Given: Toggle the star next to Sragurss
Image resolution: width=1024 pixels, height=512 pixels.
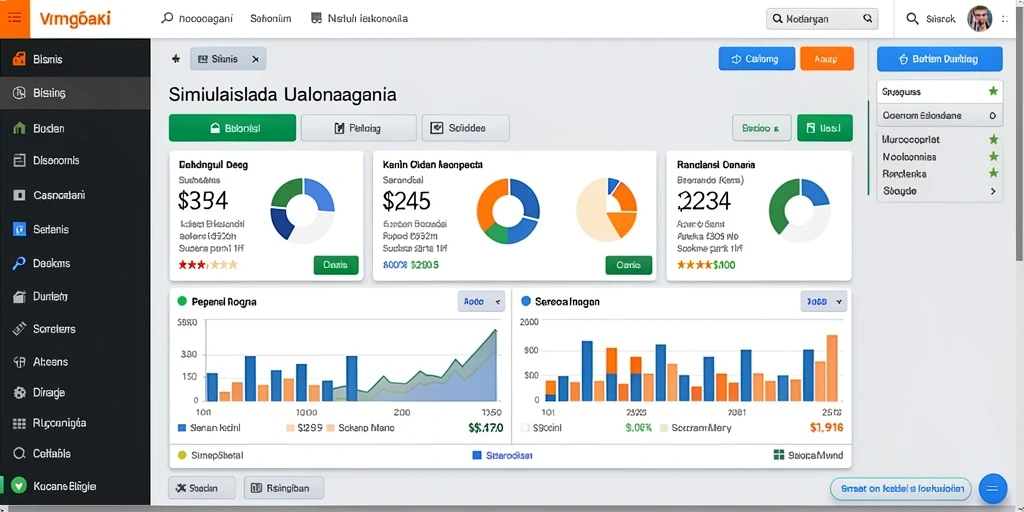Looking at the screenshot, I should pos(993,91).
